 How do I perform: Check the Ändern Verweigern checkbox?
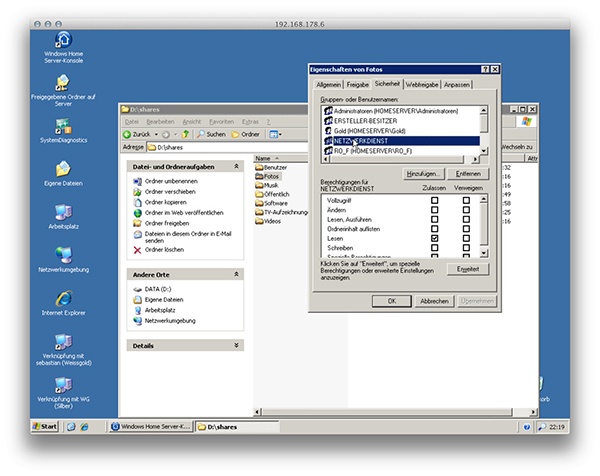pyautogui.click(x=466, y=211)
